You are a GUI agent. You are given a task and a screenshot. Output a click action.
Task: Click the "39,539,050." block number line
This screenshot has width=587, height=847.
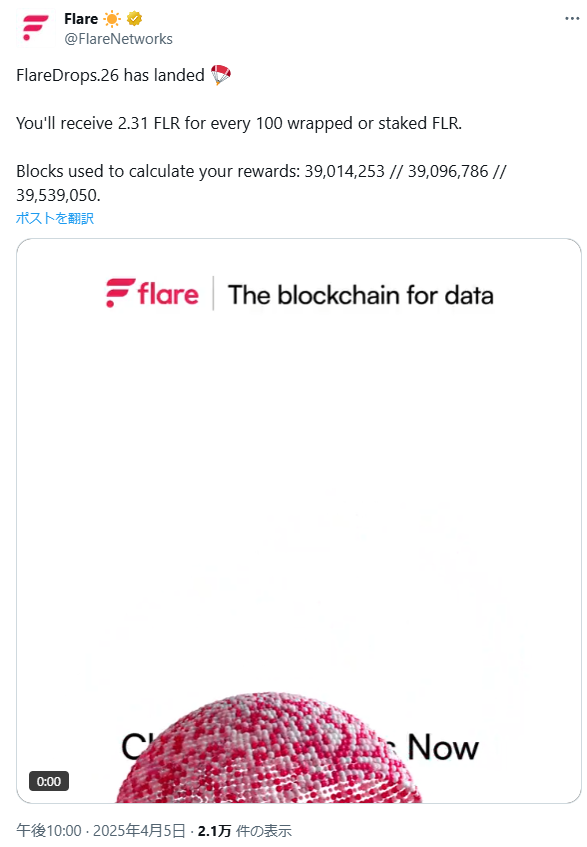[x=58, y=195]
